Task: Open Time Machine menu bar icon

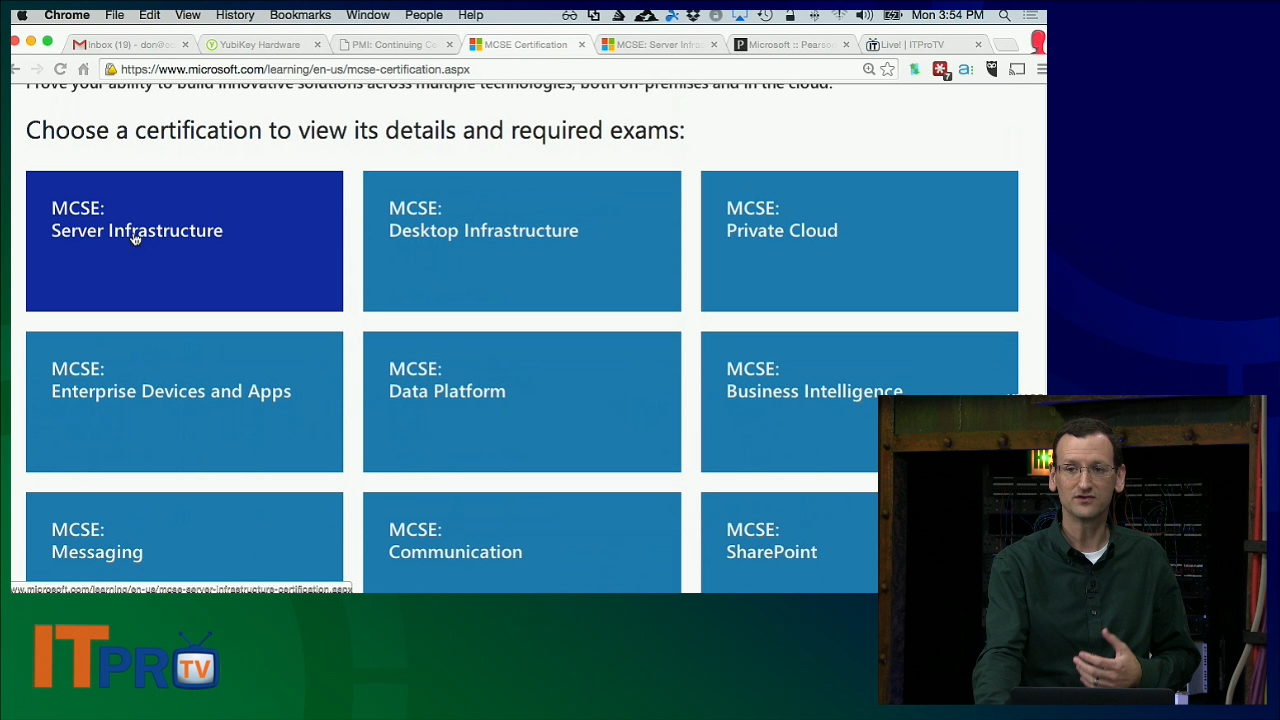Action: 765,15
